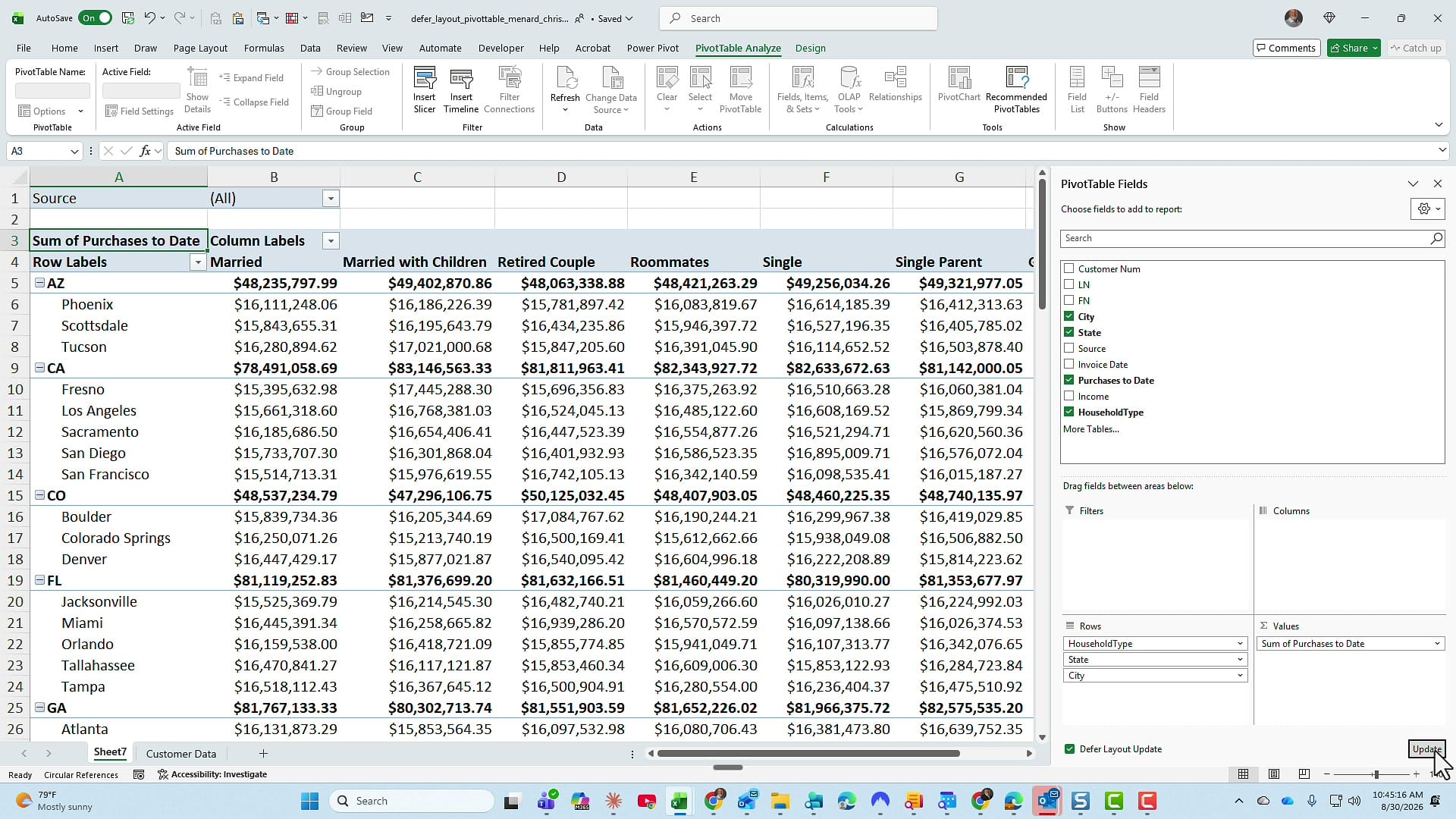The height and width of the screenshot is (819, 1456).
Task: Open the Developer ribbon tab
Action: tap(500, 48)
